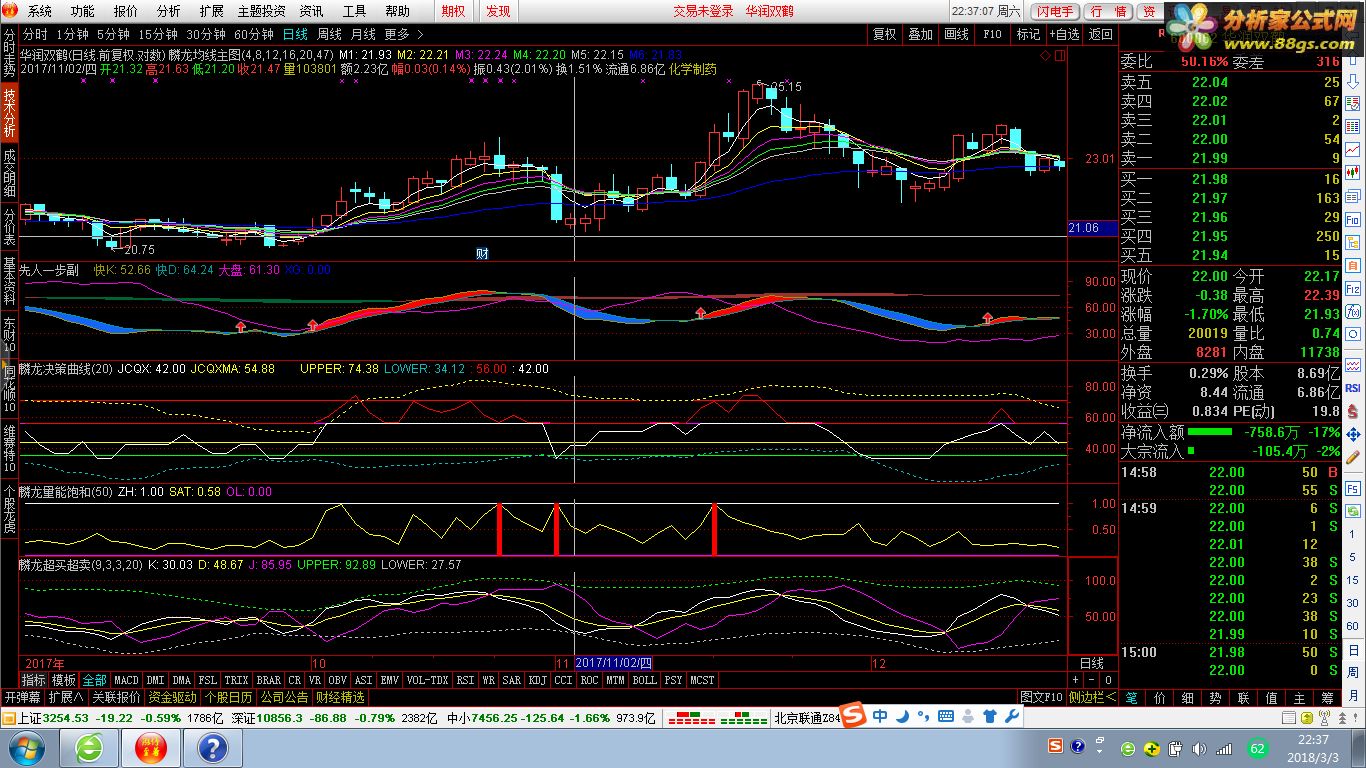Click the four-way move arrows icon in right toolbar

coord(1352,436)
